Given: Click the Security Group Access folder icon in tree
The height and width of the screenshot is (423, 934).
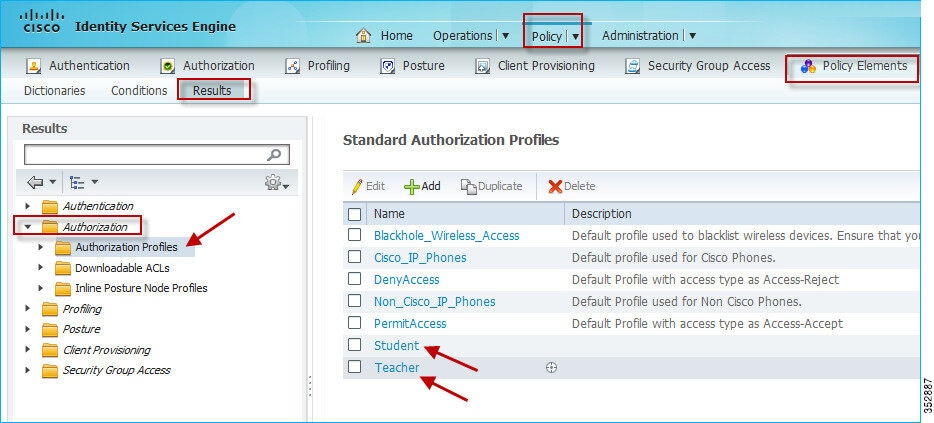Looking at the screenshot, I should click(50, 371).
